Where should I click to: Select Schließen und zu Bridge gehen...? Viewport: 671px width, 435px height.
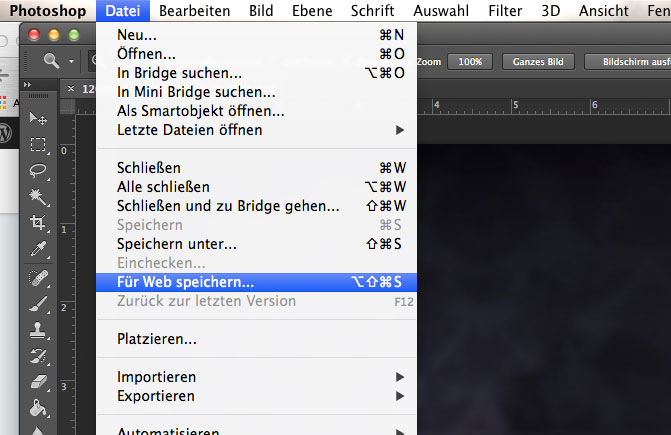[x=256, y=206]
